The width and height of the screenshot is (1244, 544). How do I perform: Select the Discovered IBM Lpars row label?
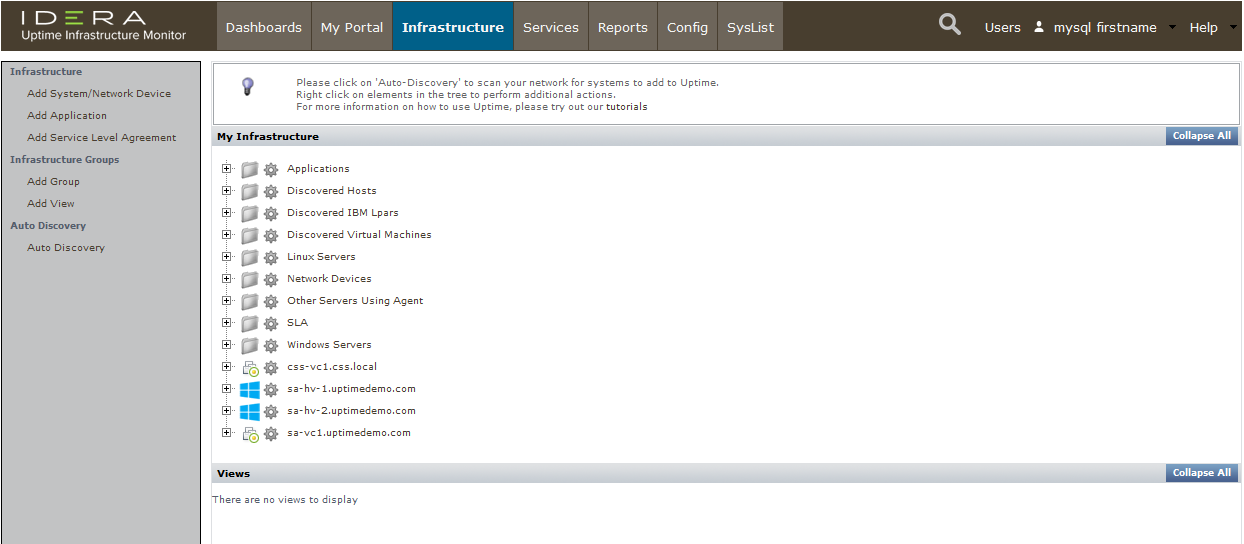pyautogui.click(x=343, y=213)
